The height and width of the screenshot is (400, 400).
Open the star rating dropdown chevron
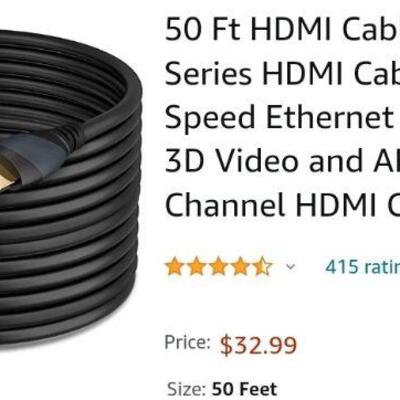tap(291, 267)
